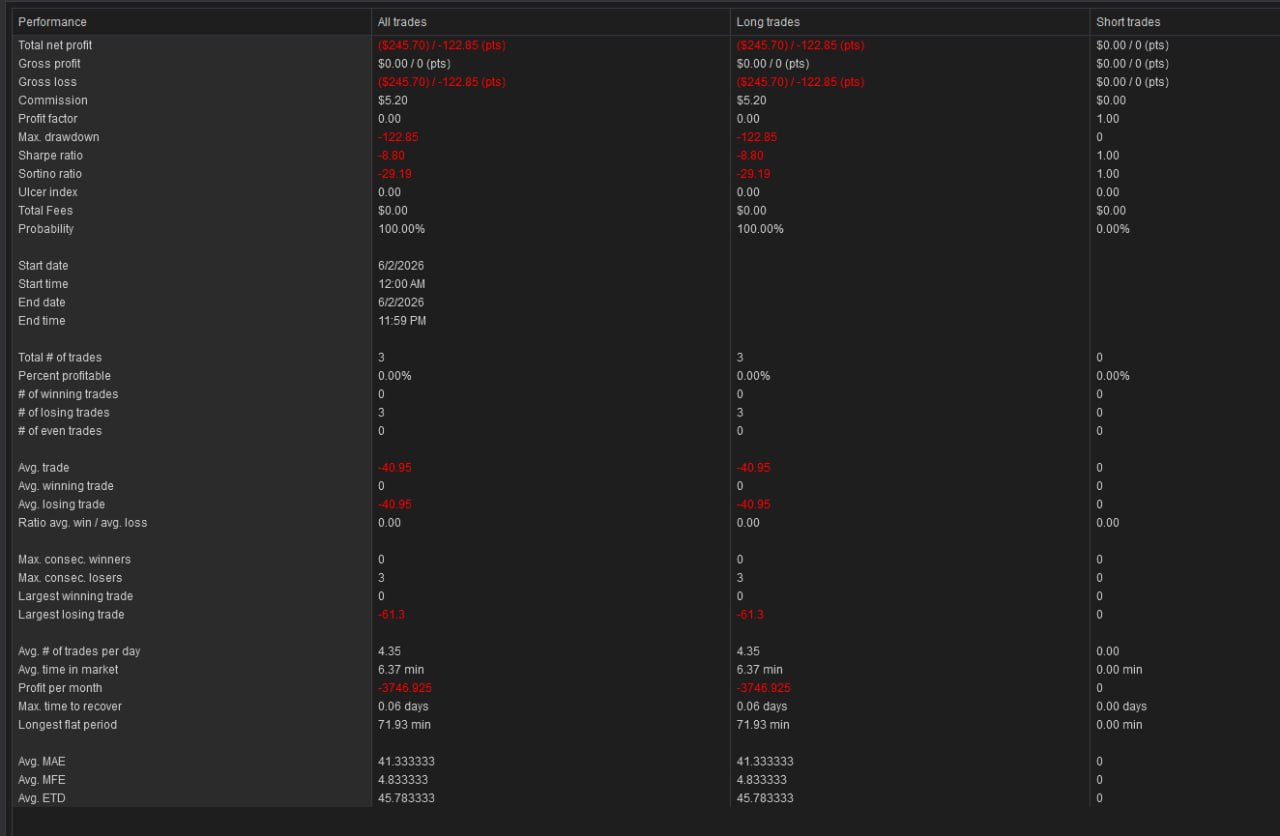This screenshot has height=836, width=1280.
Task: Click the Gross loss row label
Action: [47, 82]
